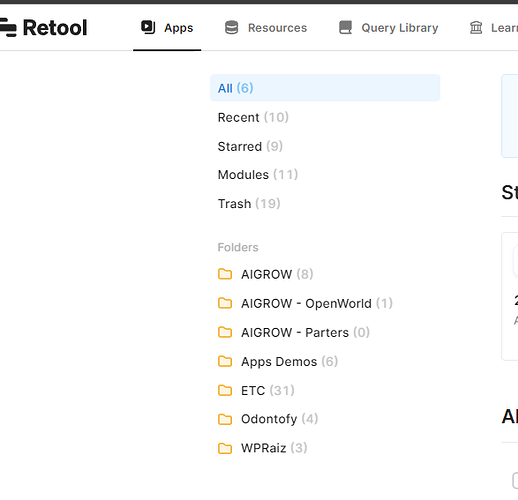Open the Learn tab
This screenshot has width=518, height=500.
493,28
